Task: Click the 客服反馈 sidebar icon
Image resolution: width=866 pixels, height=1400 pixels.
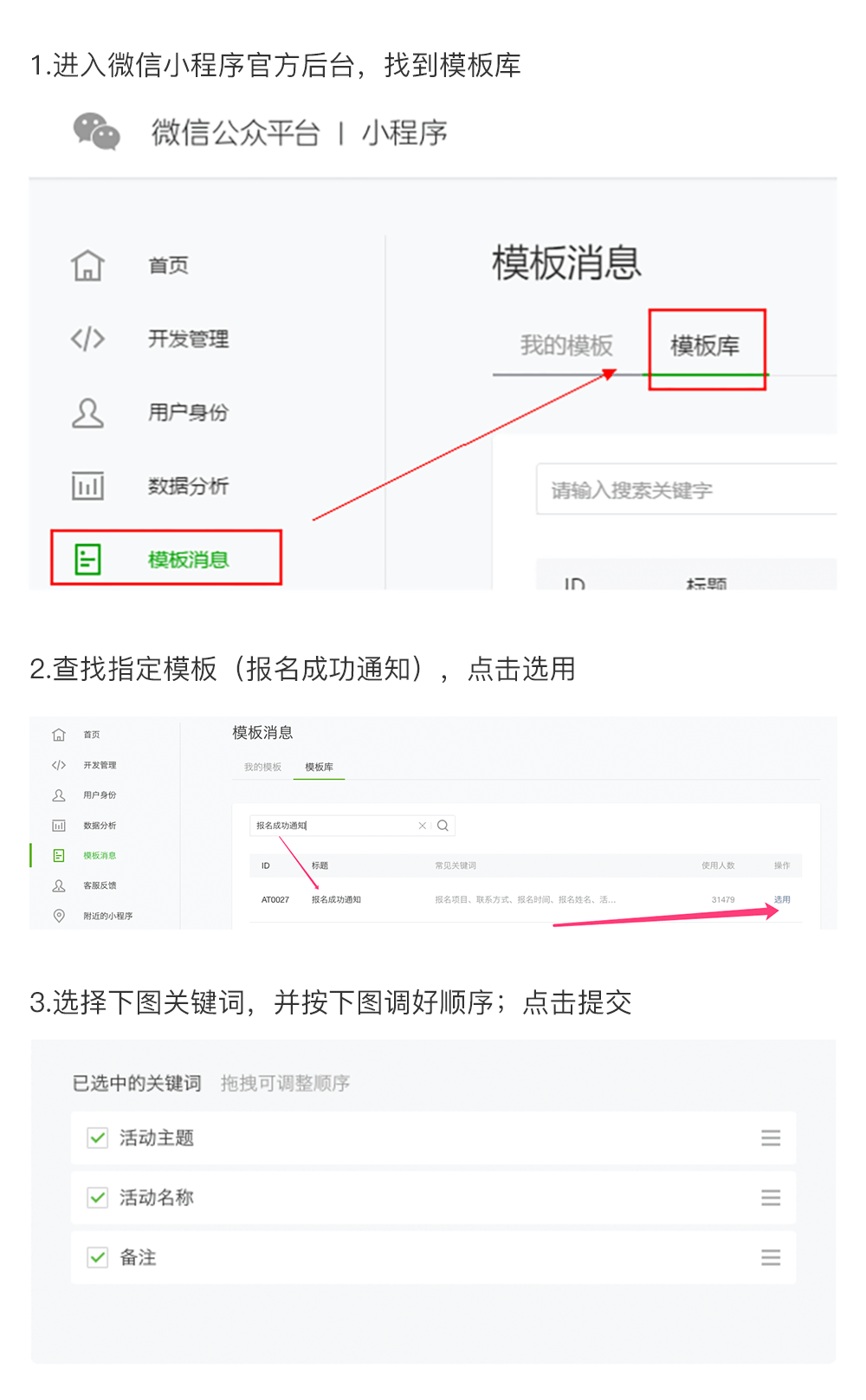Action: click(59, 885)
